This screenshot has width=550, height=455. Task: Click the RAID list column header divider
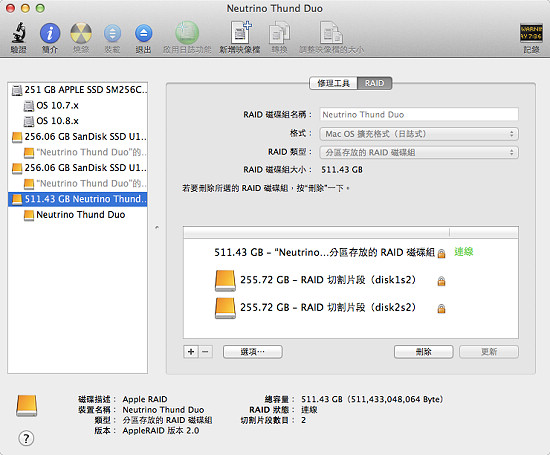click(x=449, y=232)
